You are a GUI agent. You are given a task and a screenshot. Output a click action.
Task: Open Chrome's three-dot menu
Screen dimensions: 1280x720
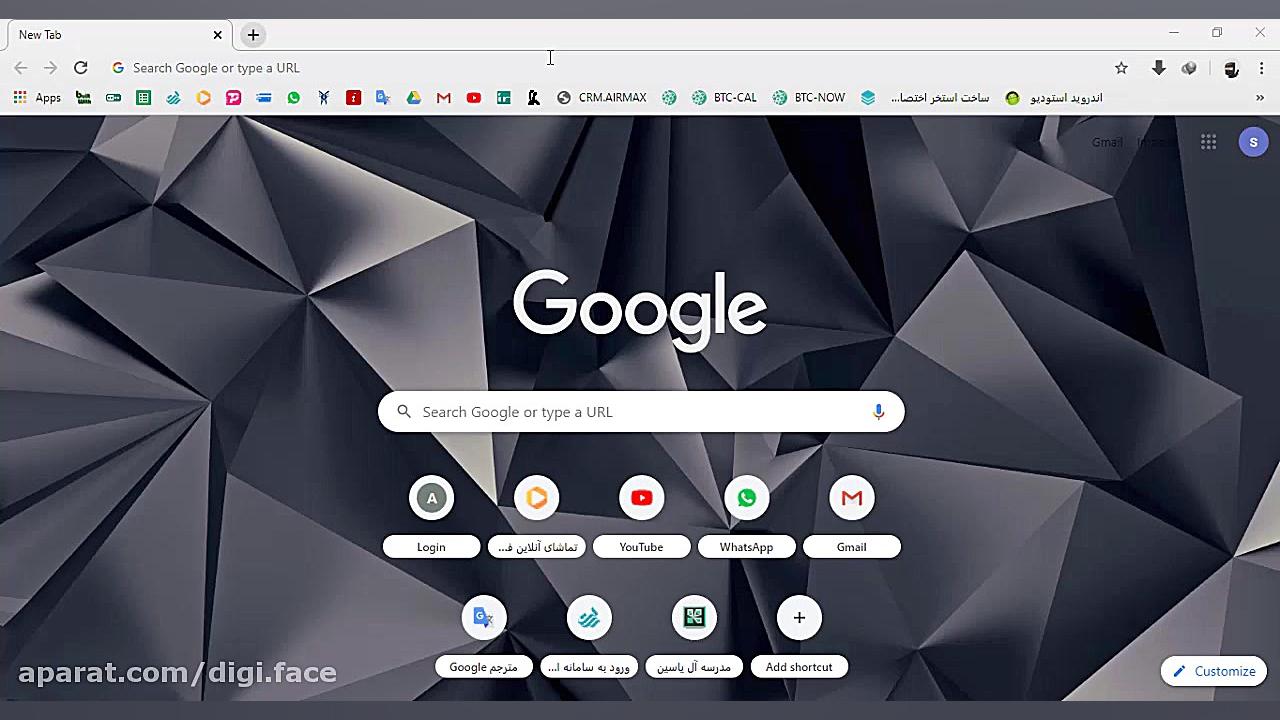[1262, 68]
